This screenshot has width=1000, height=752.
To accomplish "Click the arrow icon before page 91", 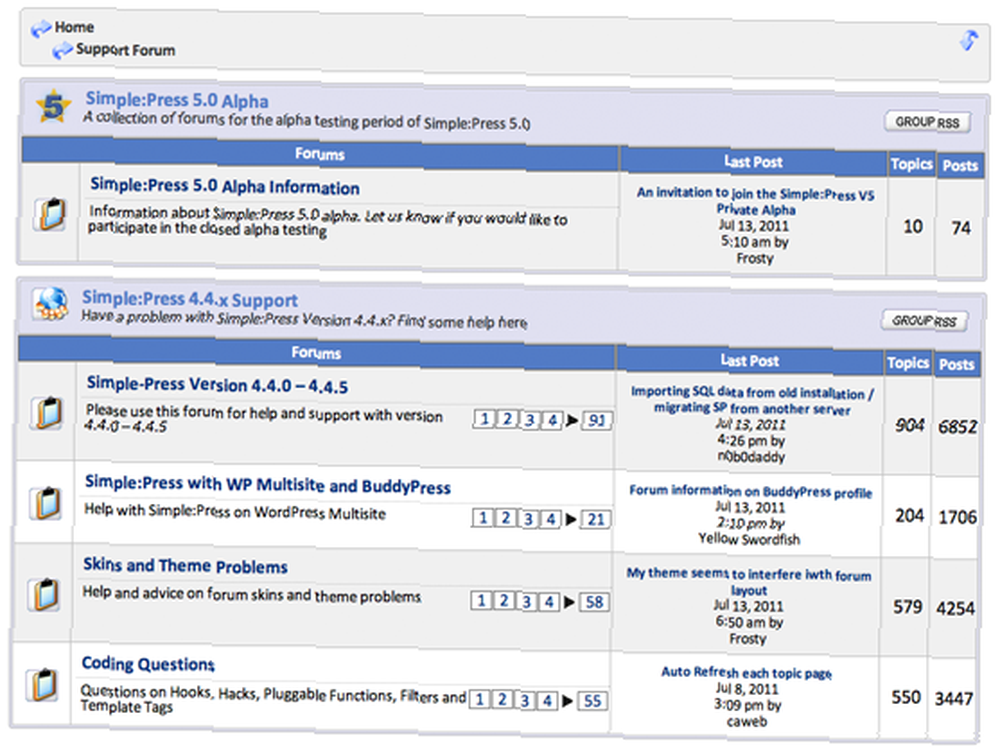I will [572, 420].
